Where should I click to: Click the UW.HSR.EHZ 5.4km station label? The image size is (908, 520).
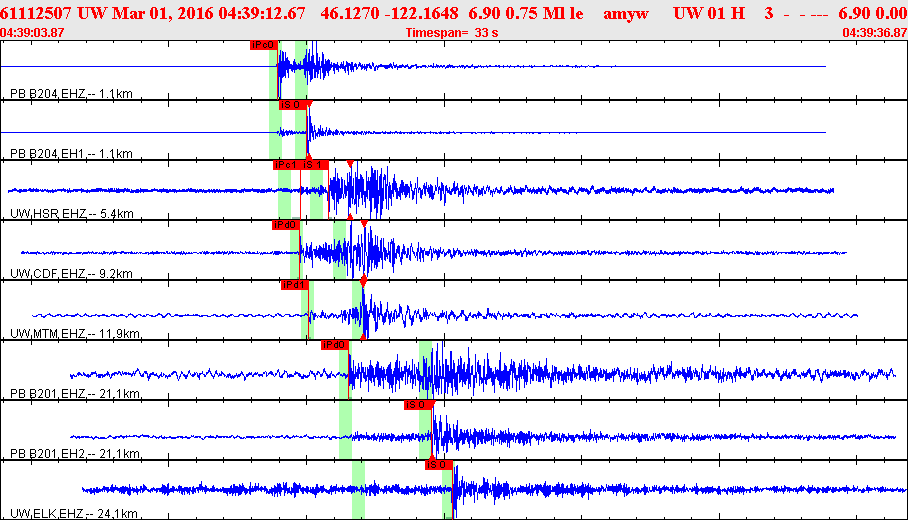[x=72, y=214]
